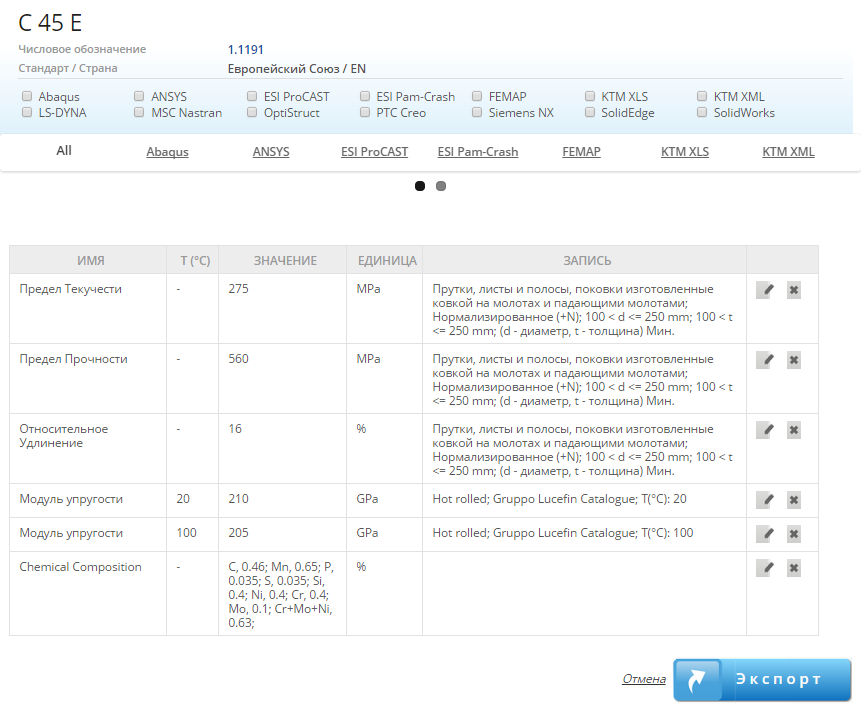Select the numeric designation 1.1191
Screen dimensions: 861x716
[x=245, y=49]
